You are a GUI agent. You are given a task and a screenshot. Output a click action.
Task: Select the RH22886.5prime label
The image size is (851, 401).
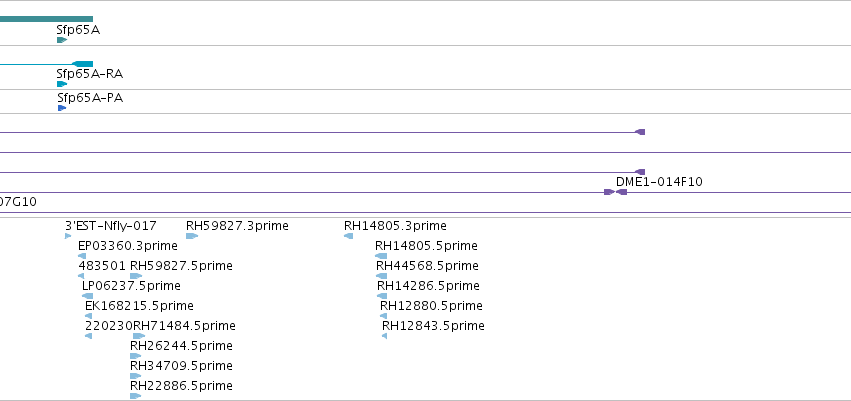[181, 386]
